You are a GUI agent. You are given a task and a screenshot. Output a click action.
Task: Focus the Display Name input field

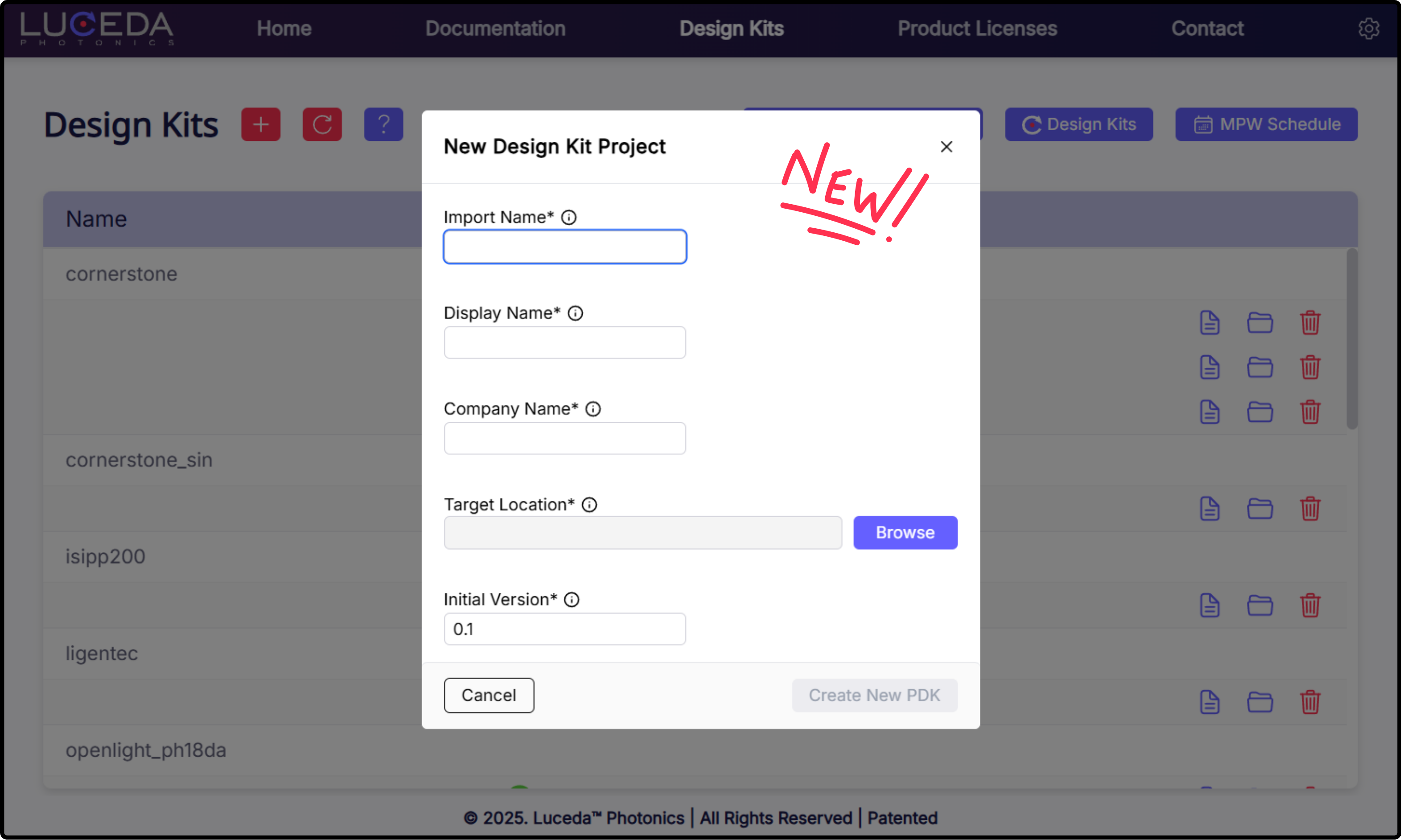(x=564, y=342)
